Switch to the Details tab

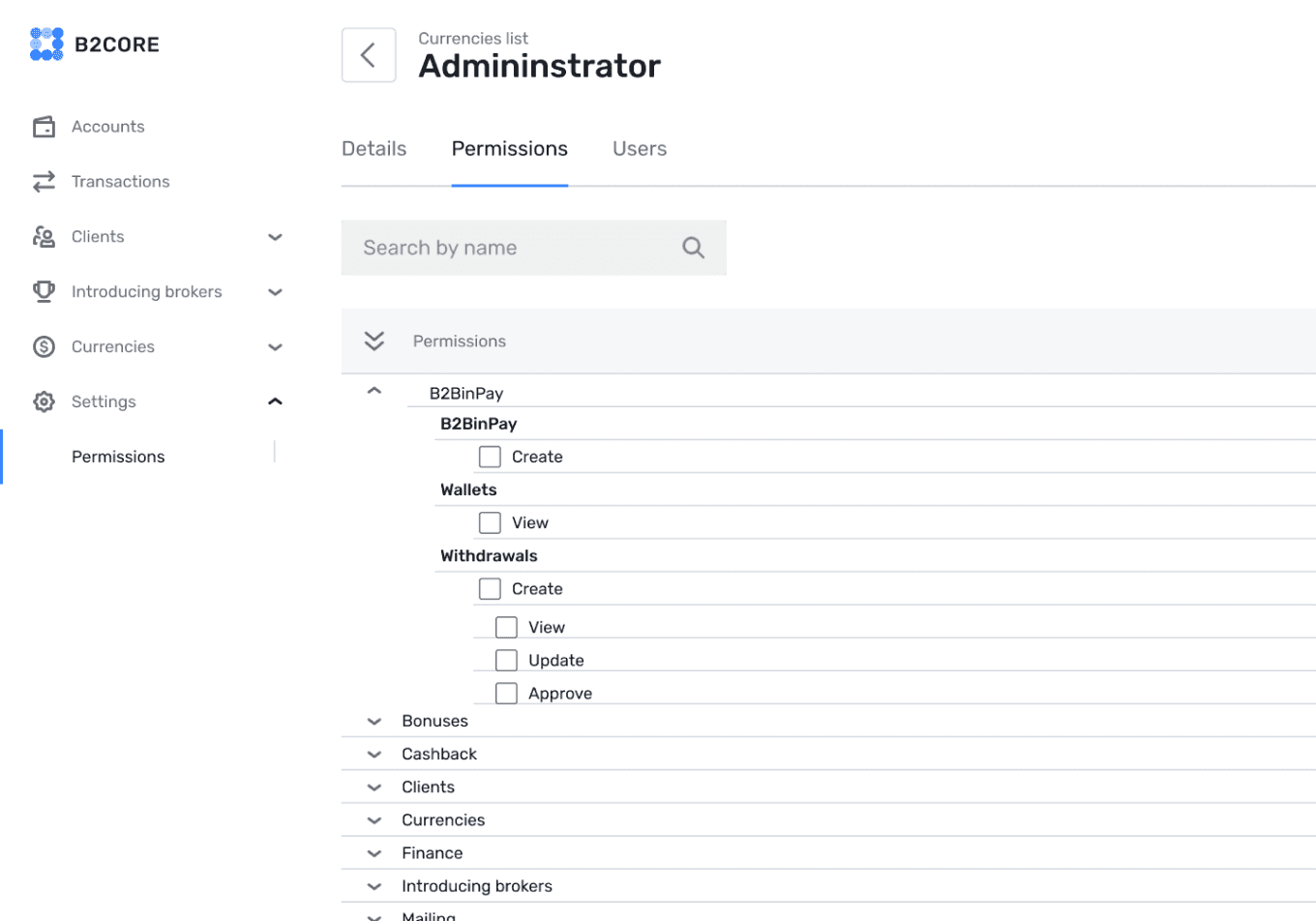click(374, 149)
